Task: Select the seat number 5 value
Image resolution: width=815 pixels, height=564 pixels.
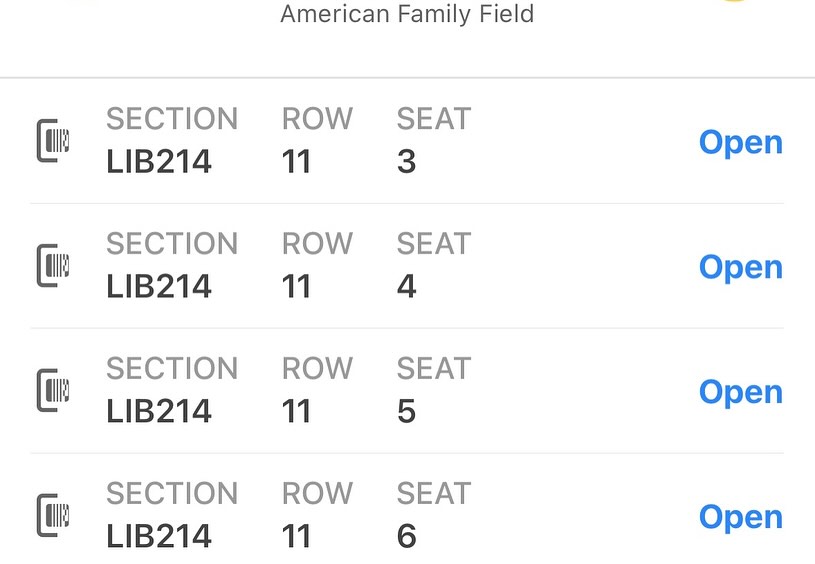Action: pyautogui.click(x=406, y=411)
